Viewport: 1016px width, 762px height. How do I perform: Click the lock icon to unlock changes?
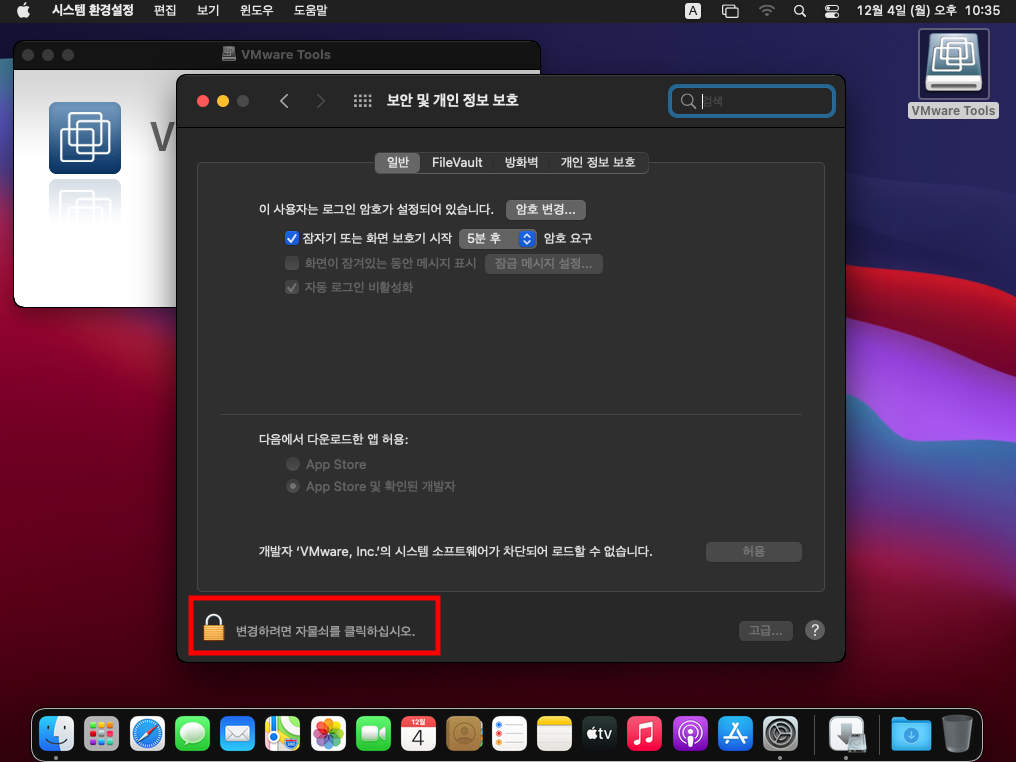coord(213,627)
